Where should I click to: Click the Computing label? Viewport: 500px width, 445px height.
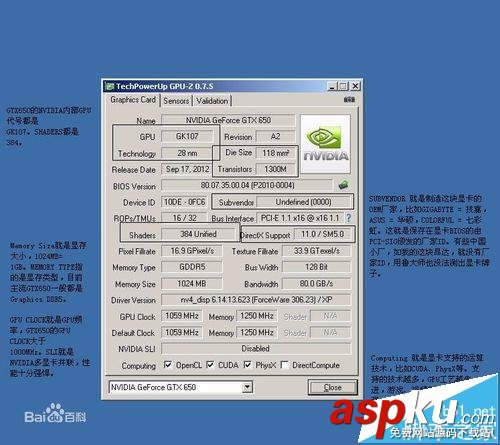click(x=139, y=366)
